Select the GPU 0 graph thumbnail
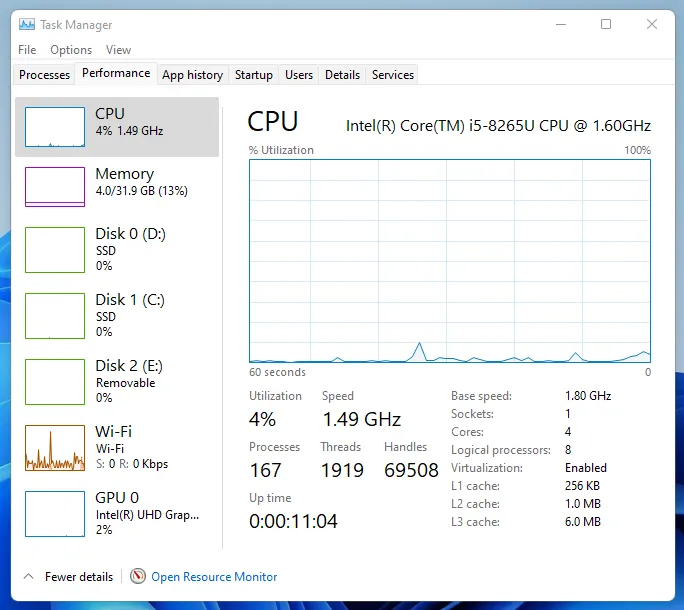This screenshot has width=684, height=610. [x=55, y=514]
